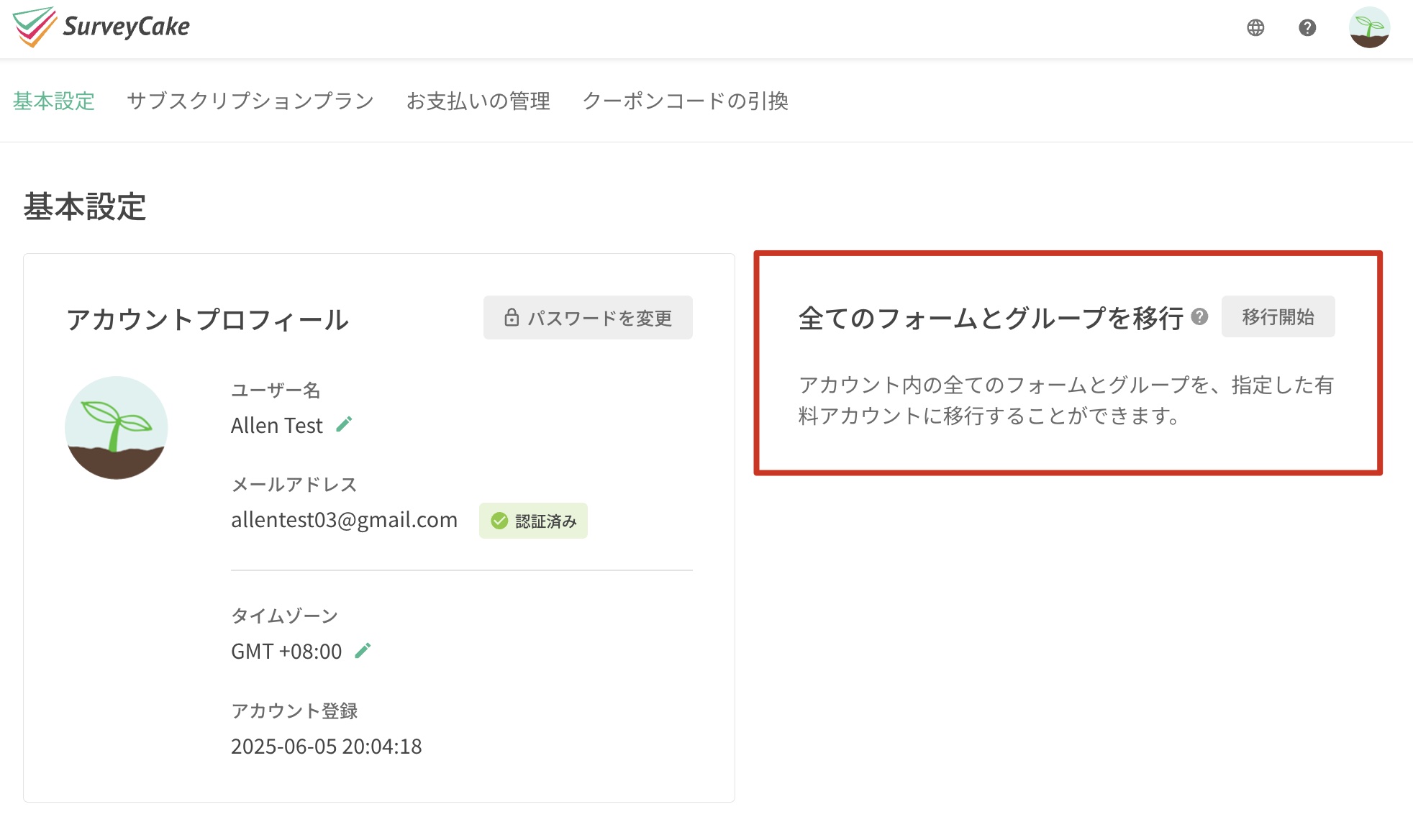Screen dimensions: 1413x840
Task: Click the 認証済み verified badge
Action: 533,521
